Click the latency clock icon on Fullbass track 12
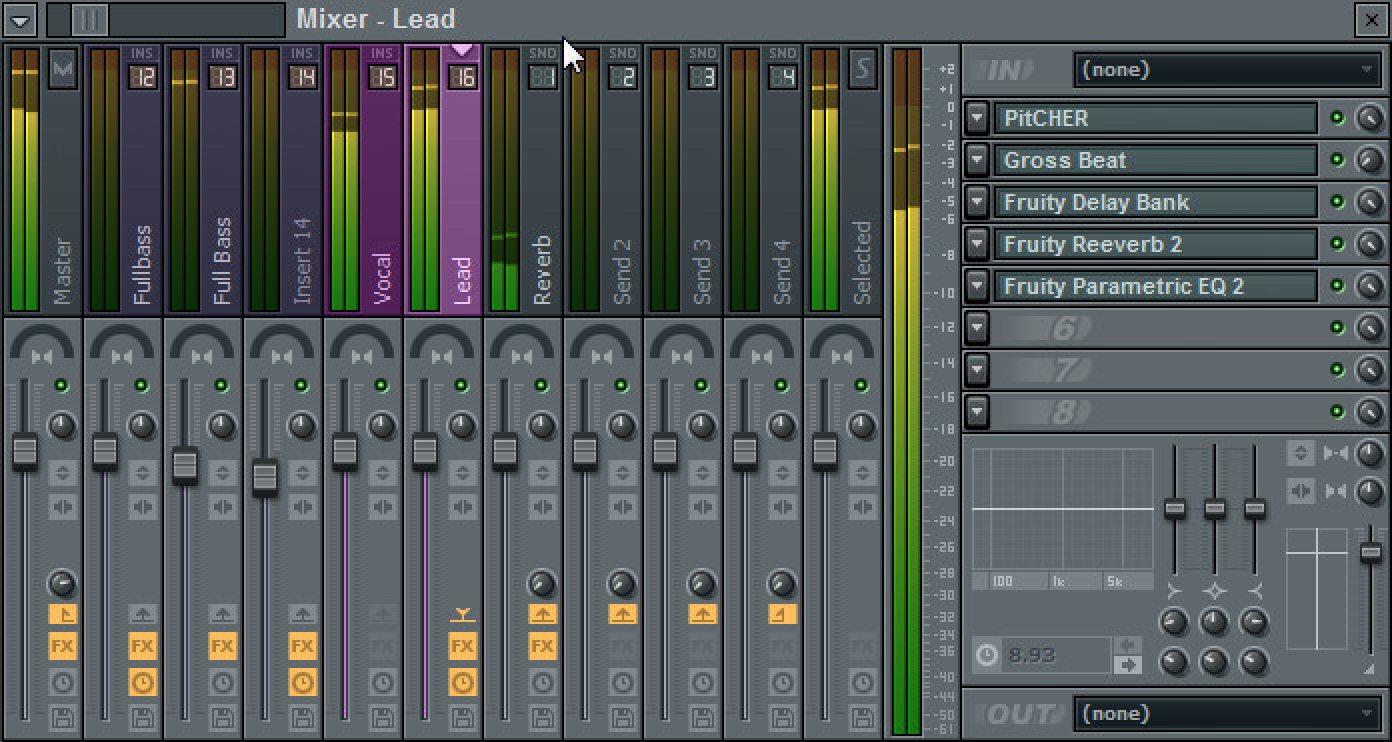This screenshot has height=742, width=1392. click(142, 683)
